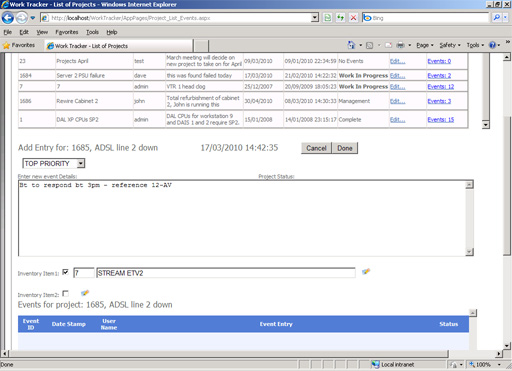Open the Safety toolbar dropdown
This screenshot has height=371, width=512.
pyautogui.click(x=450, y=45)
